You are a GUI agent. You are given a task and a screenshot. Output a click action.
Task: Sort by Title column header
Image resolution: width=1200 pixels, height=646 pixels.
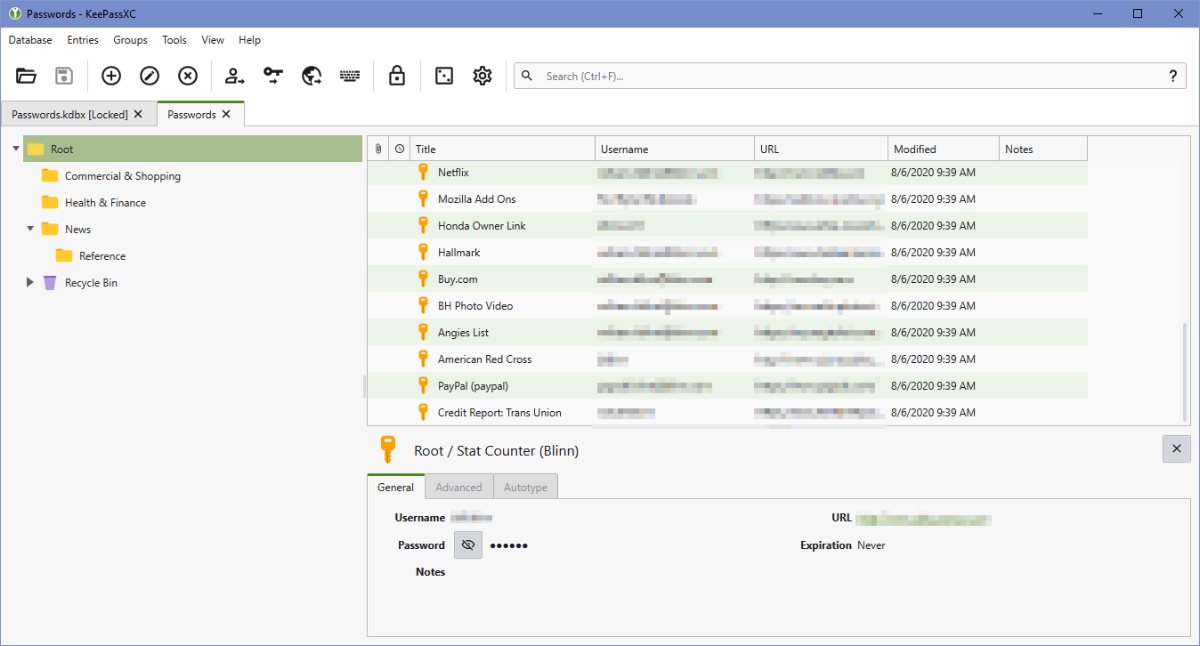(x=502, y=149)
